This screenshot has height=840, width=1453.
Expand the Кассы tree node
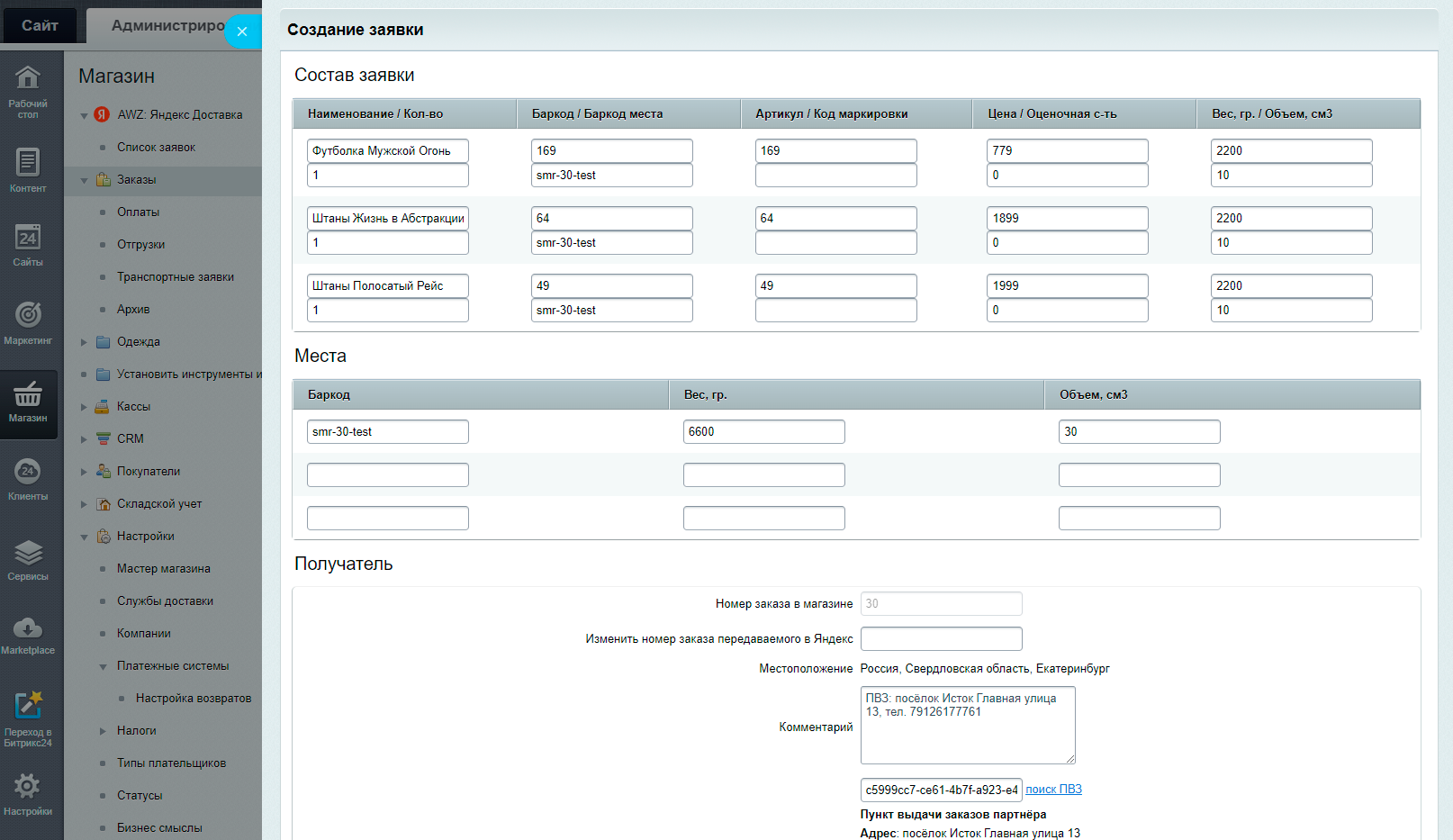(x=84, y=407)
